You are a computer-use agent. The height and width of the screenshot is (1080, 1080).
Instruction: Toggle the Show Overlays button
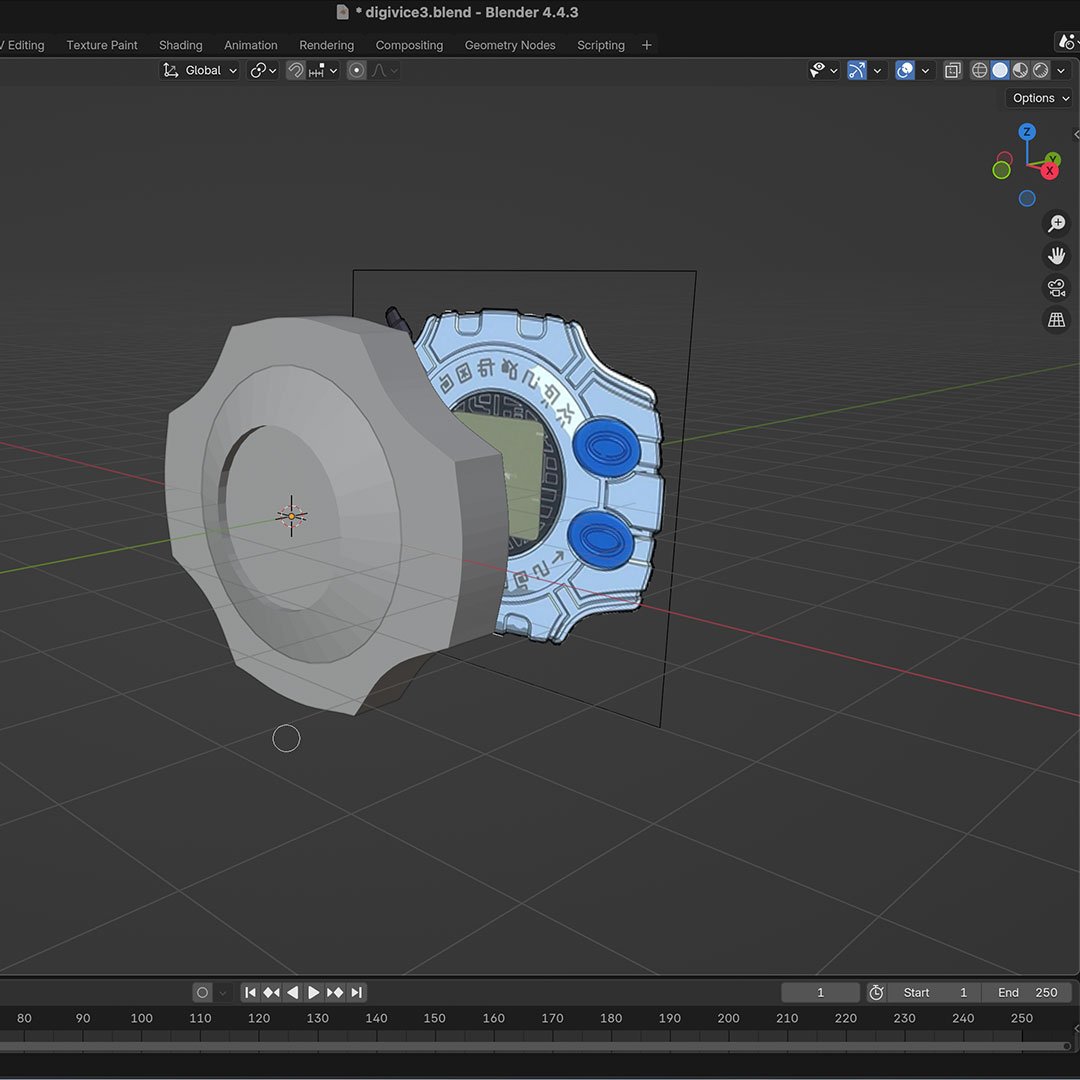pyautogui.click(x=905, y=70)
